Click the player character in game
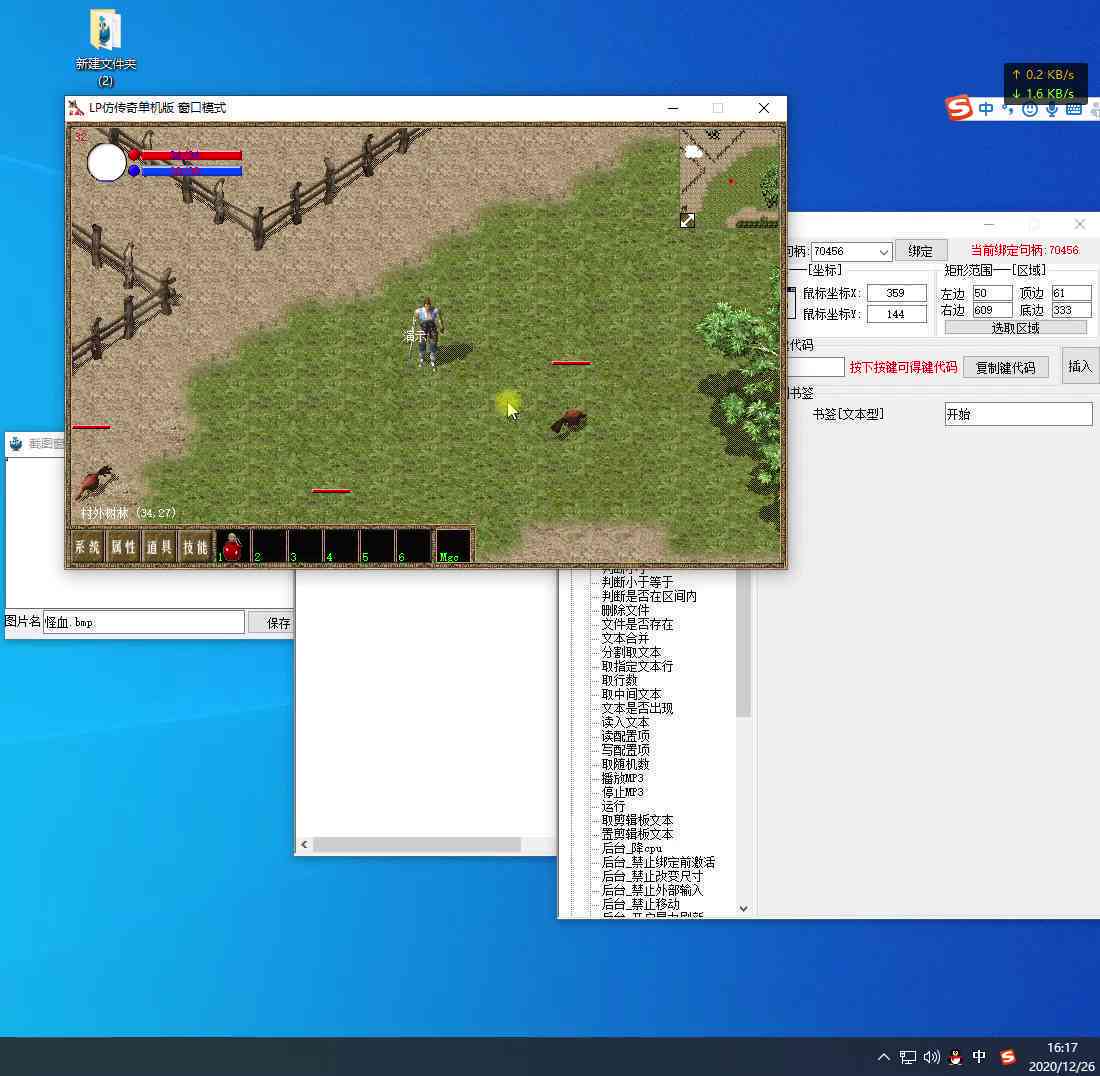Image resolution: width=1100 pixels, height=1076 pixels. point(428,332)
